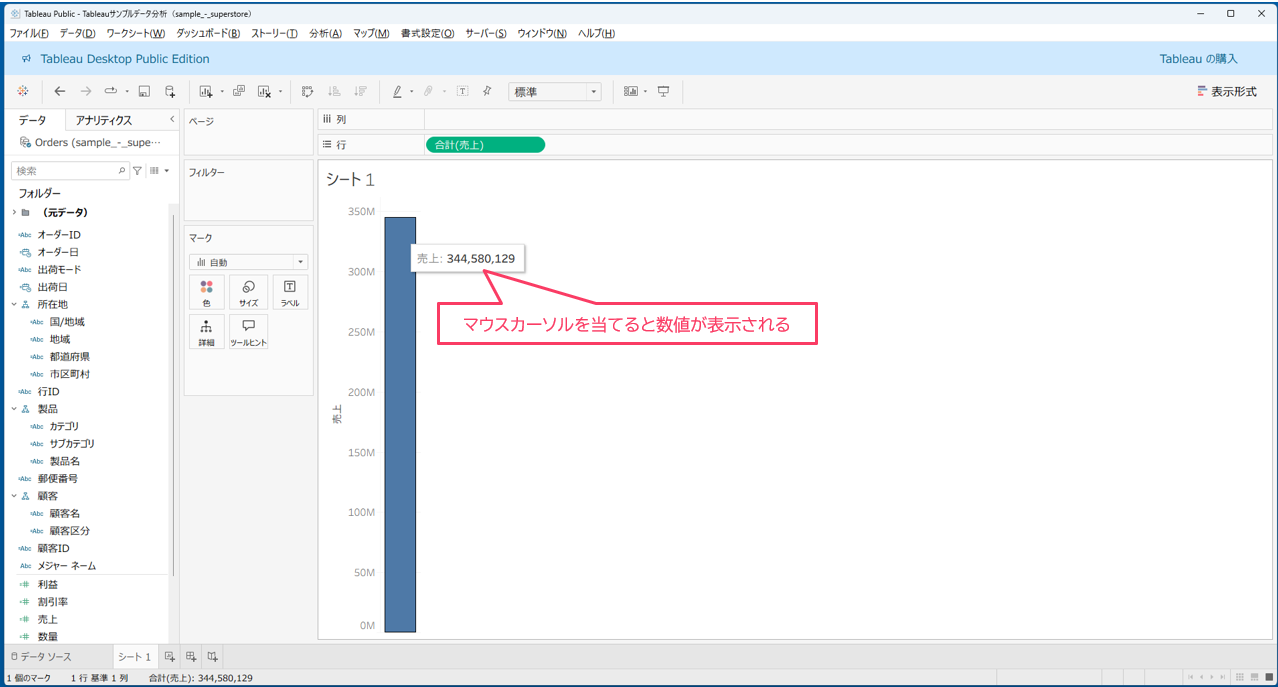The image size is (1278, 687).
Task: Click the 表示形式 (Show Me) button
Action: (x=1227, y=91)
